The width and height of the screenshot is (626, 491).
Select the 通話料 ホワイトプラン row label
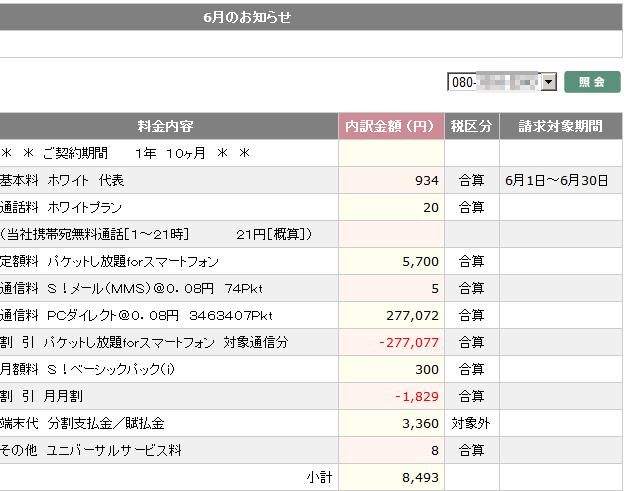point(61,207)
